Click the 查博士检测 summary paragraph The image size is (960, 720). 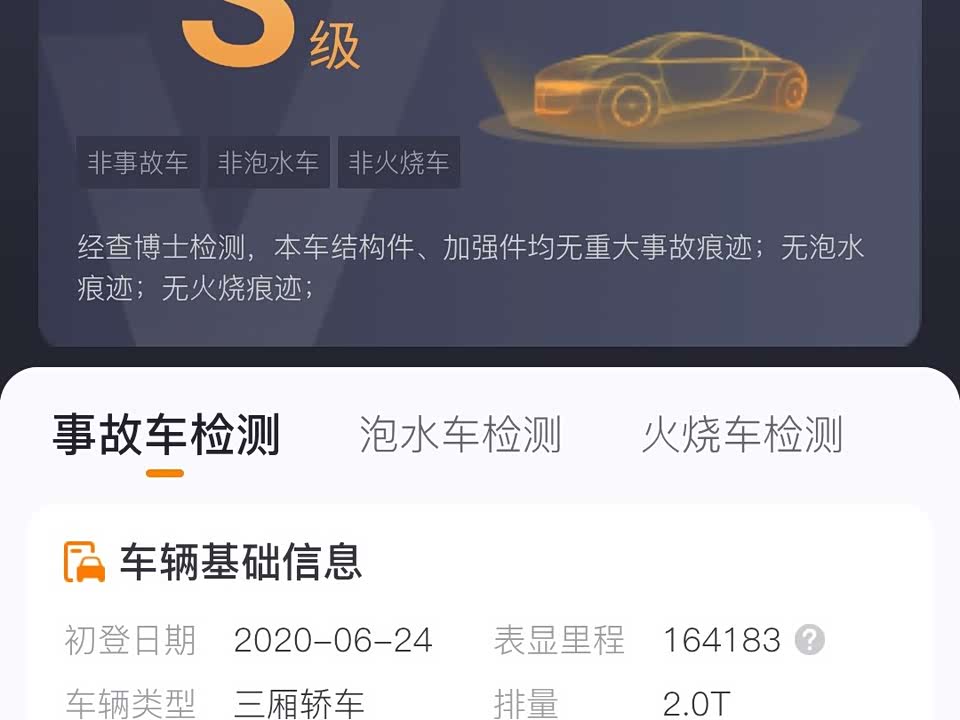[x=470, y=268]
